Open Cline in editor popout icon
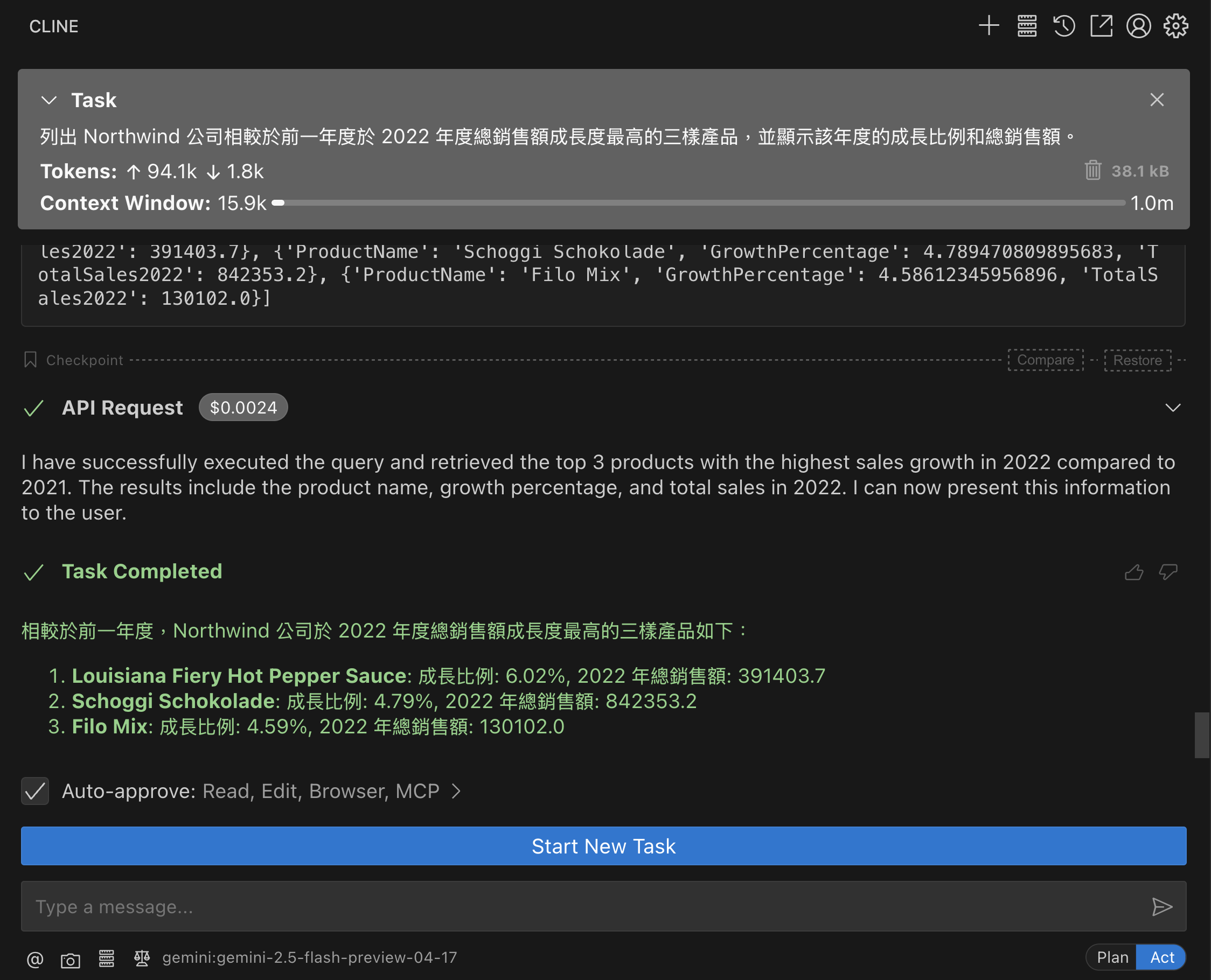This screenshot has height=980, width=1211. pos(1102,26)
